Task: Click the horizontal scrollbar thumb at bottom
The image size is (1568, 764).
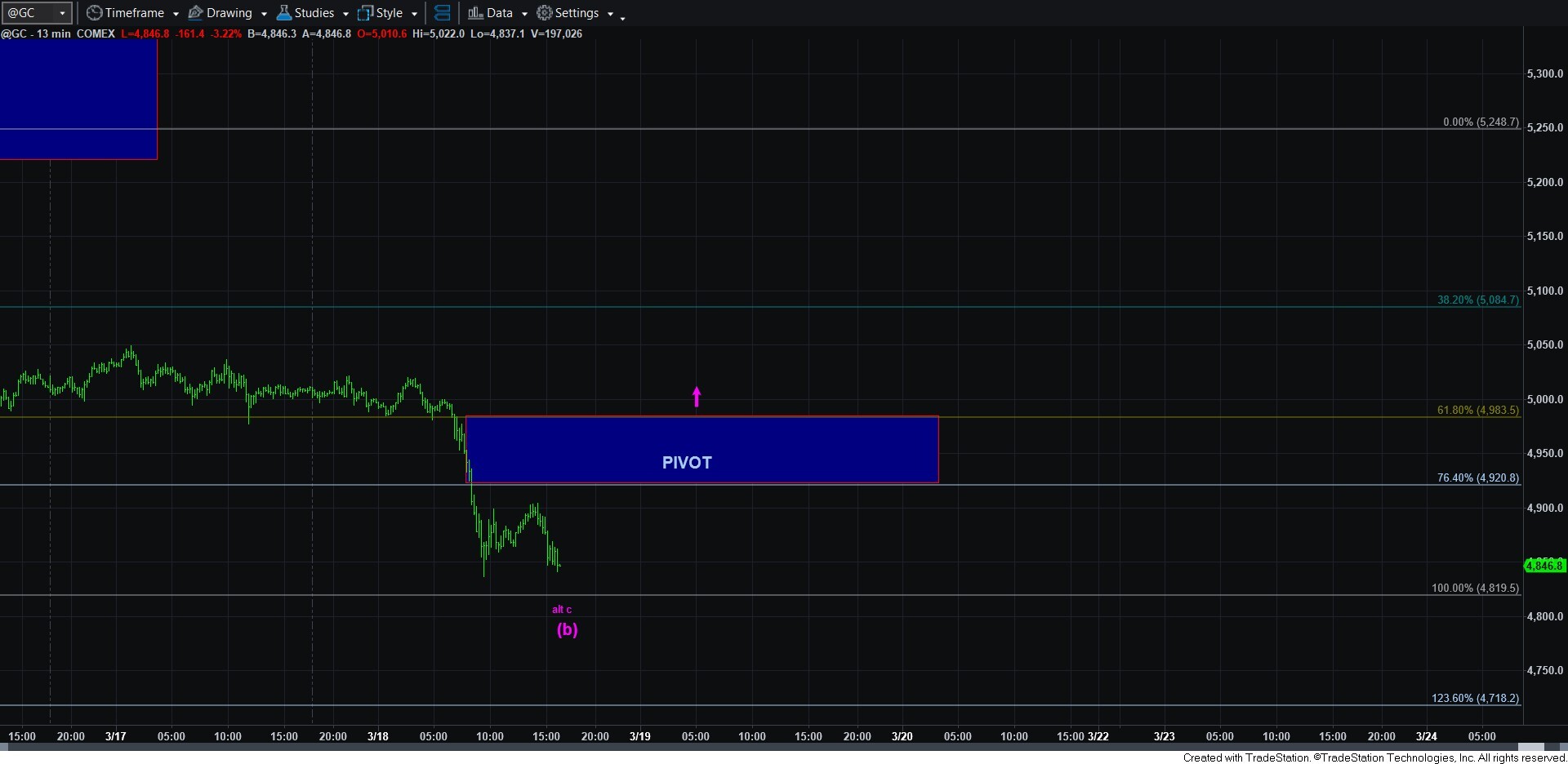Action: coord(1530,747)
